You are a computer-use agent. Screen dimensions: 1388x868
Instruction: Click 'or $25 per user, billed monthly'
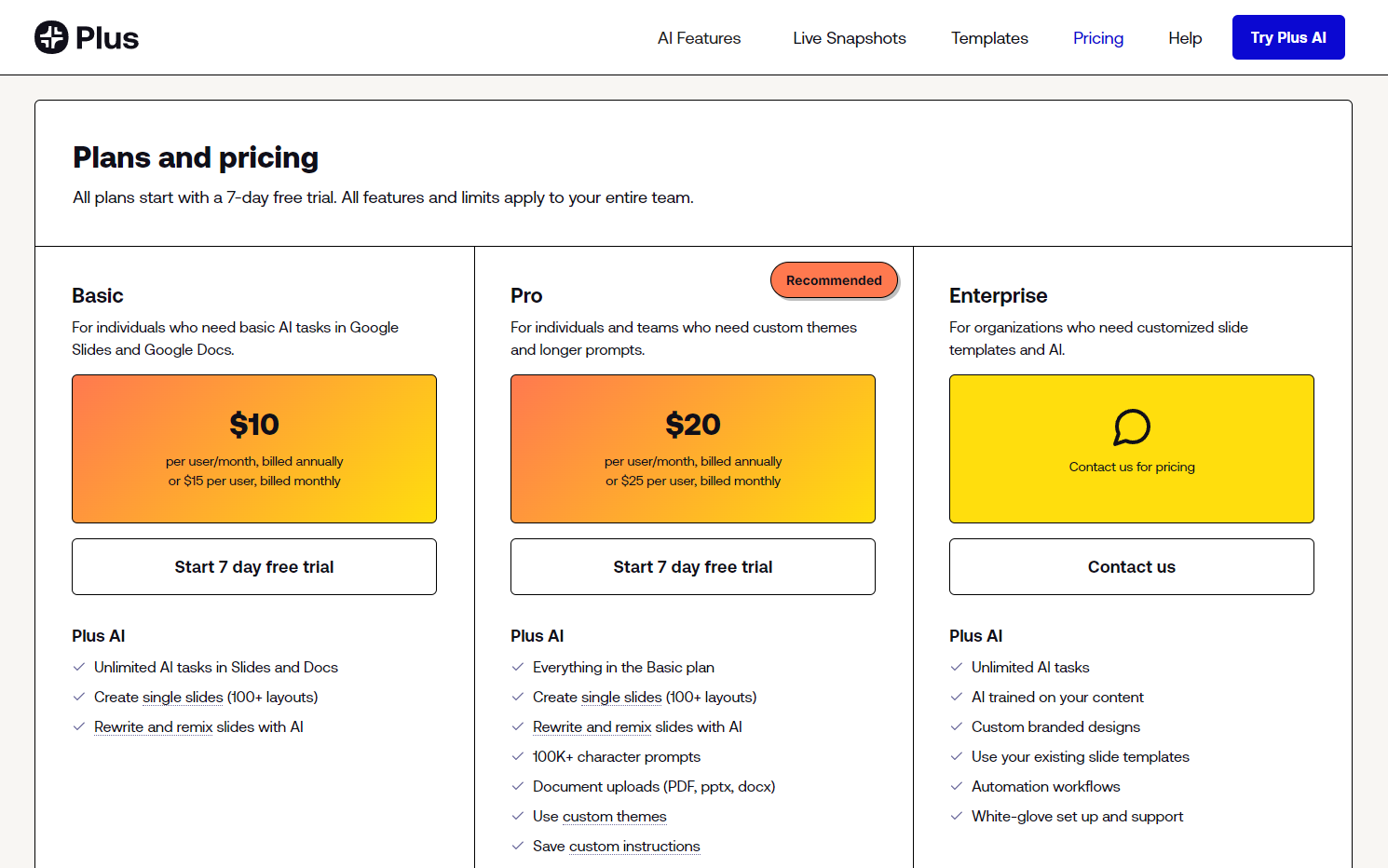693,481
